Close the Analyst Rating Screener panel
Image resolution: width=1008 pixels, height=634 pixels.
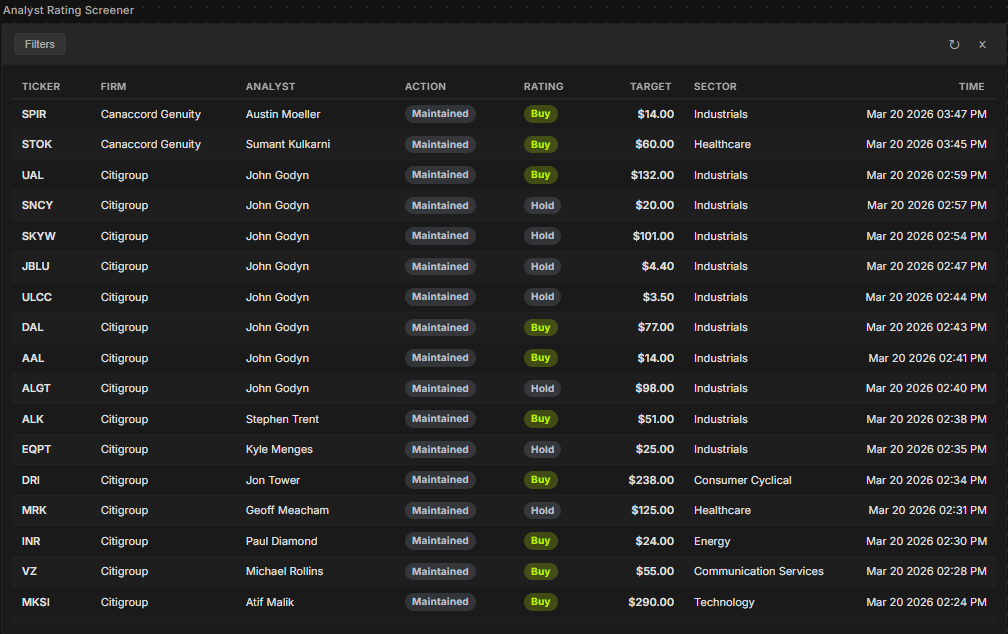pos(982,45)
